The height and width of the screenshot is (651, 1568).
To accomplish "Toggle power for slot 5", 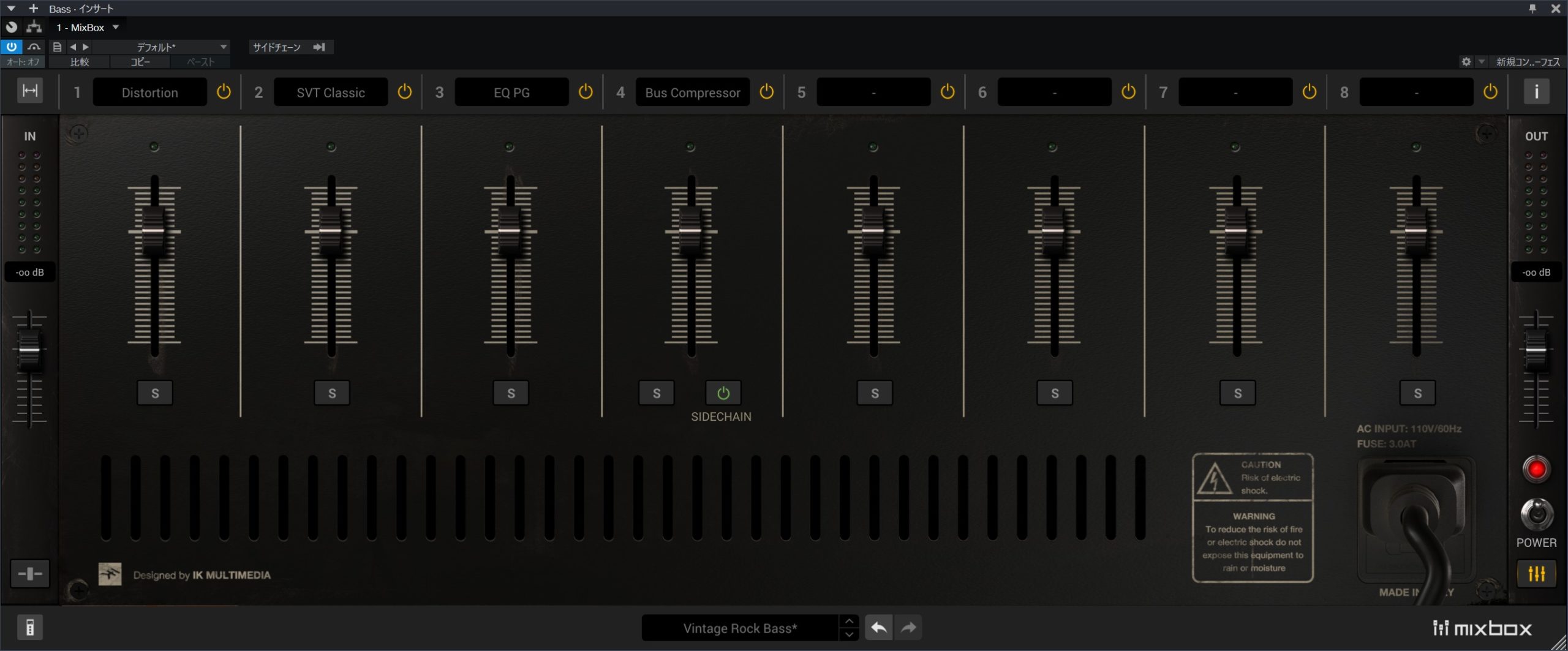I will click(948, 92).
